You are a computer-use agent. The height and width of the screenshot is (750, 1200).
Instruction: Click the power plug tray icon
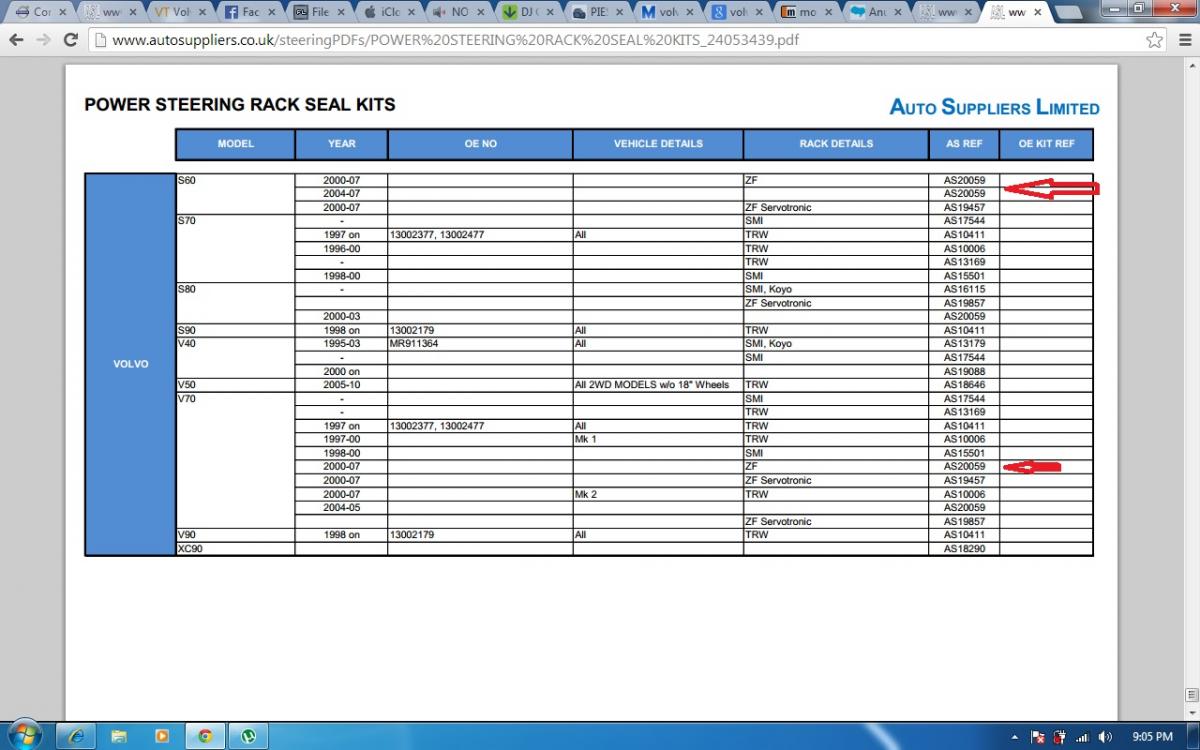tap(1060, 737)
